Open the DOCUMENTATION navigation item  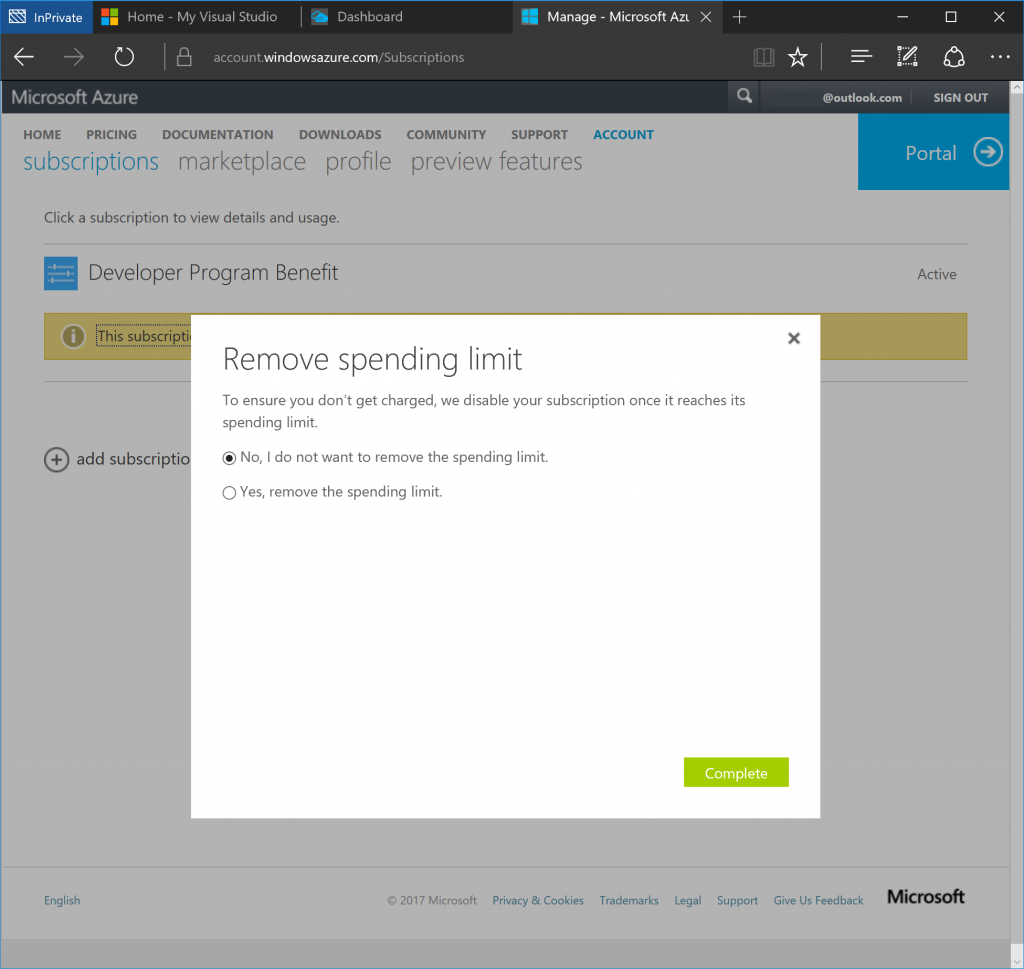click(218, 135)
